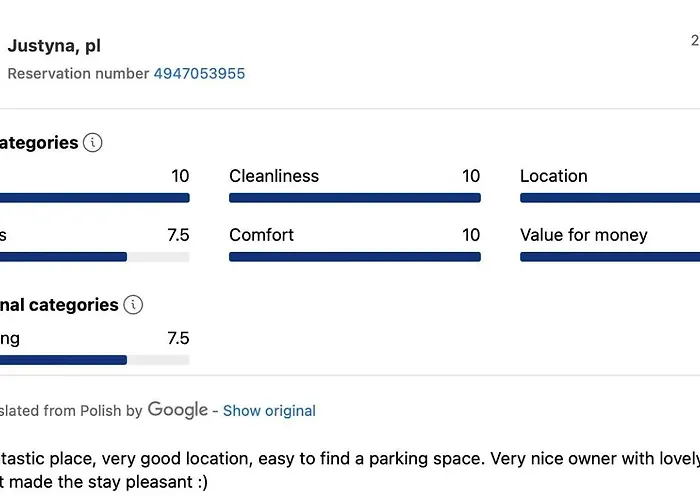Show original Polish review text

(269, 411)
